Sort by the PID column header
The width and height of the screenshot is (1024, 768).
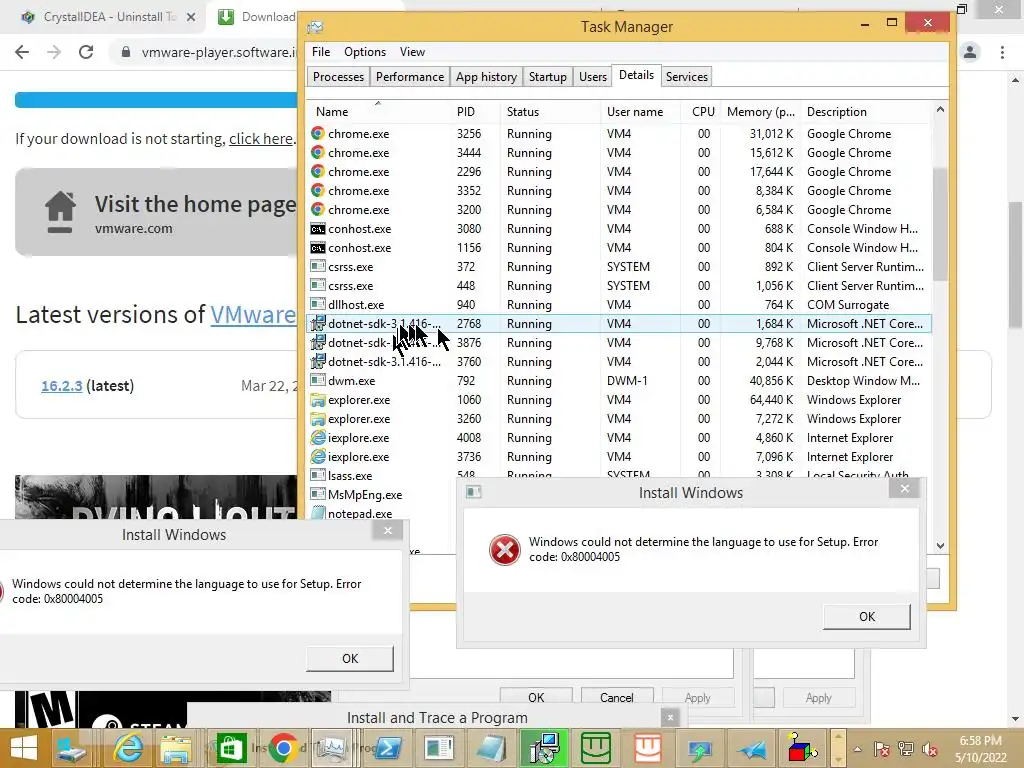point(475,112)
